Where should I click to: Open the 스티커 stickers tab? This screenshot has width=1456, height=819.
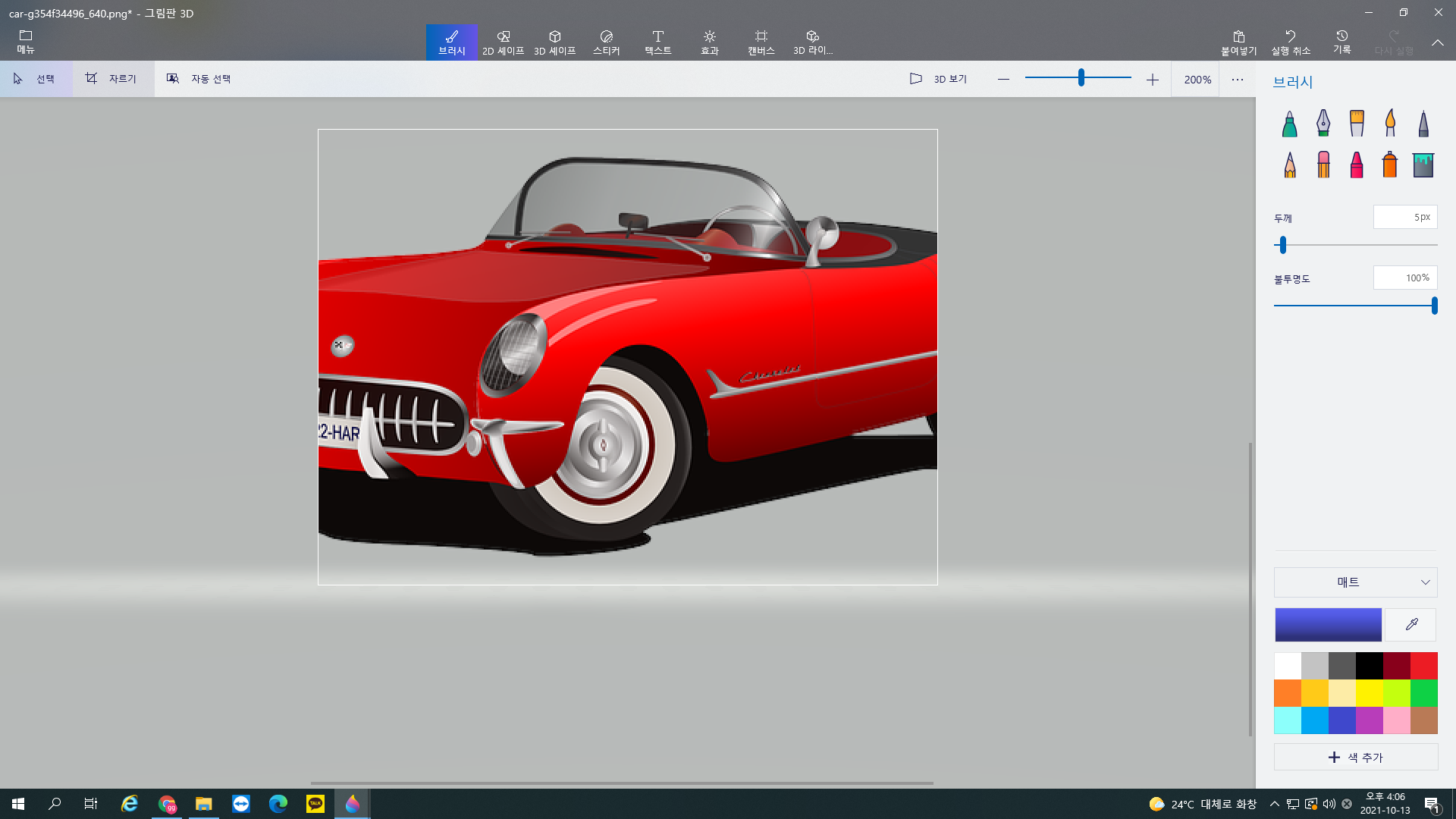coord(606,42)
